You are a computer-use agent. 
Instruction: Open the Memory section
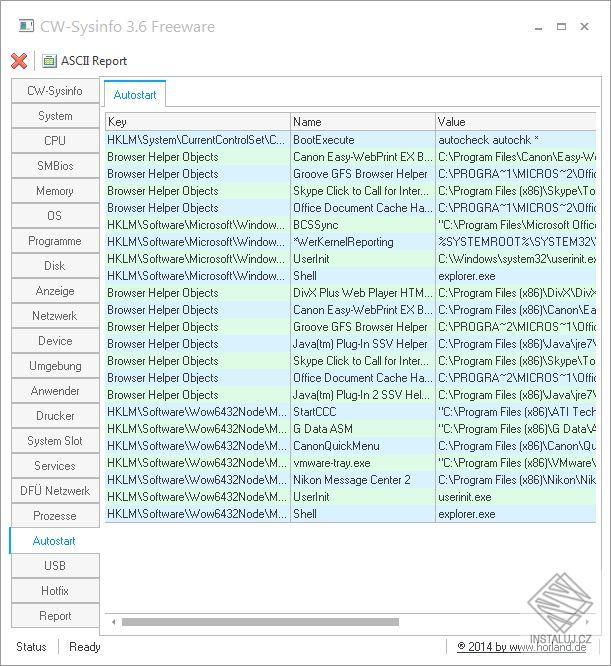(x=55, y=191)
